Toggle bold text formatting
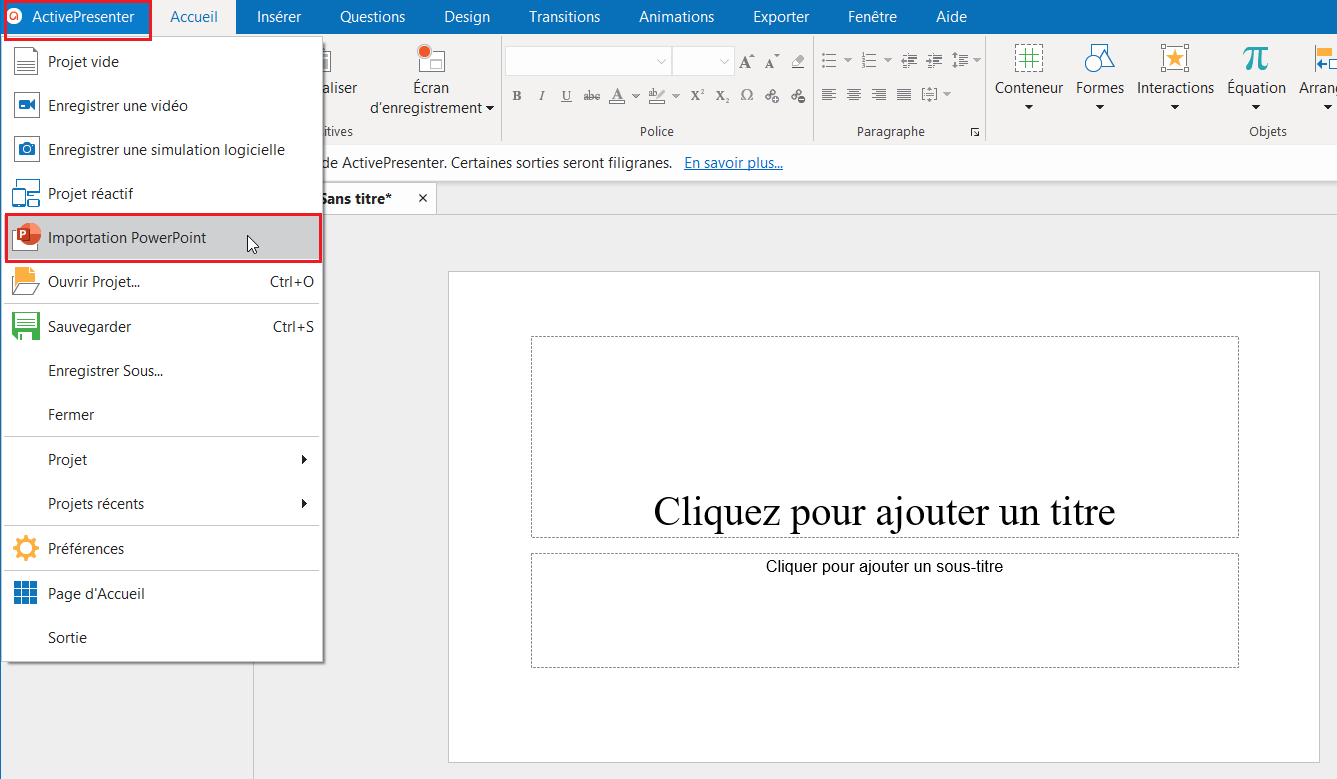1337x779 pixels. [x=517, y=96]
